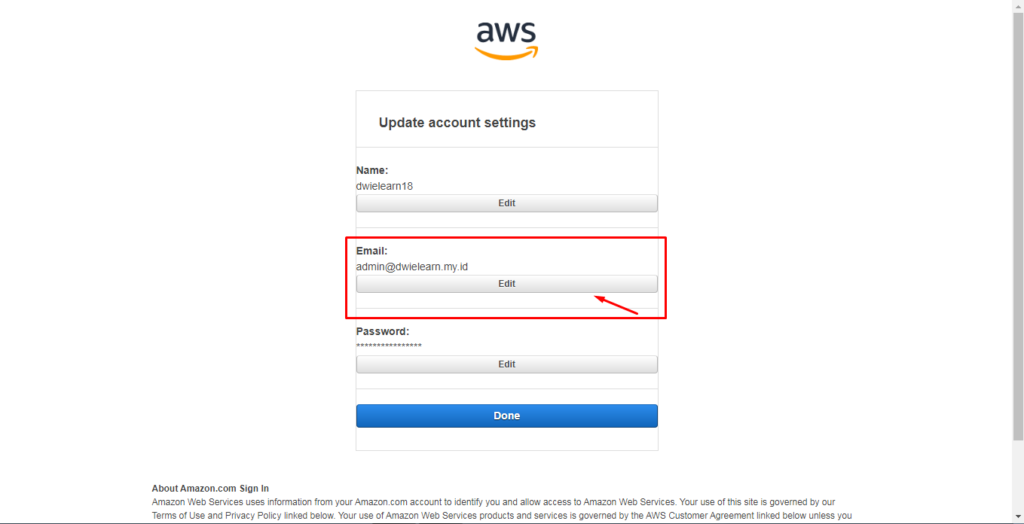1024x524 pixels.
Task: Confirm with the blue Done button
Action: coord(507,416)
